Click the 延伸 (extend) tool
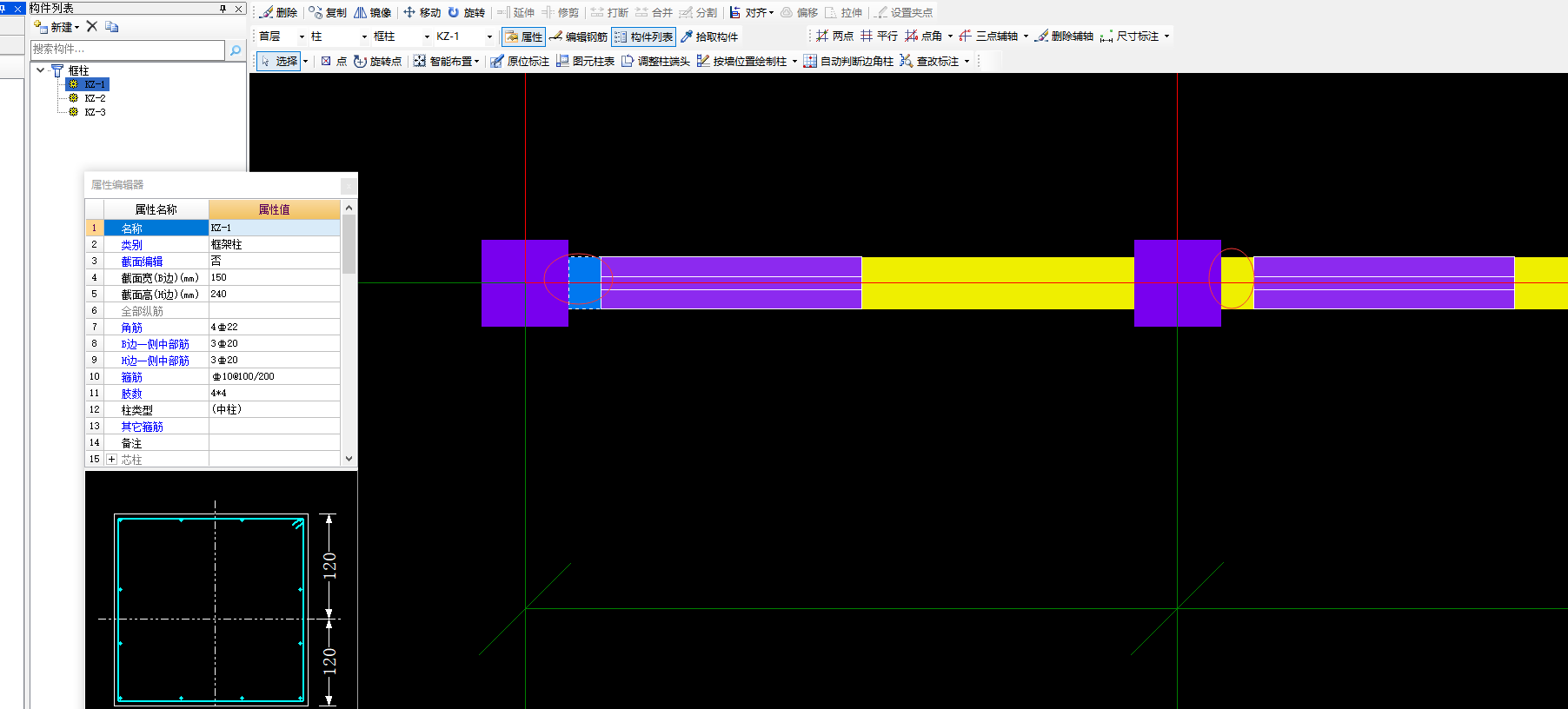 tap(515, 12)
